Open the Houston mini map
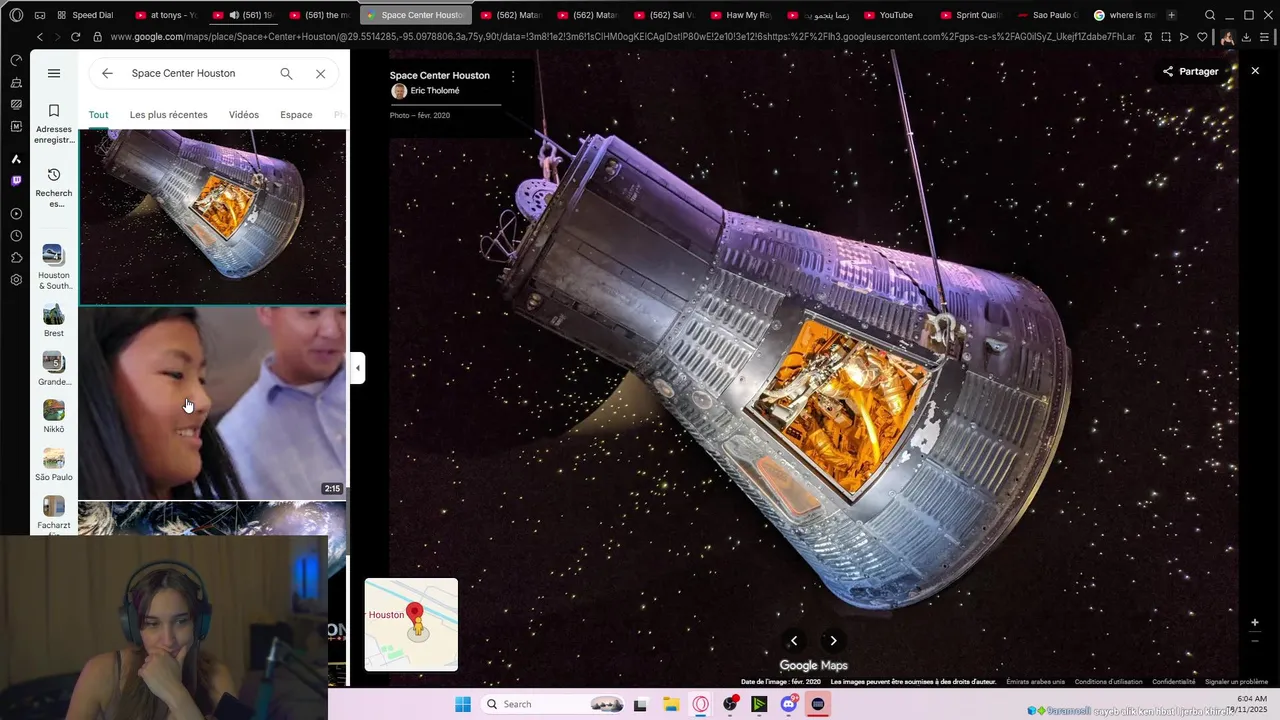Image resolution: width=1280 pixels, height=720 pixels. 411,624
